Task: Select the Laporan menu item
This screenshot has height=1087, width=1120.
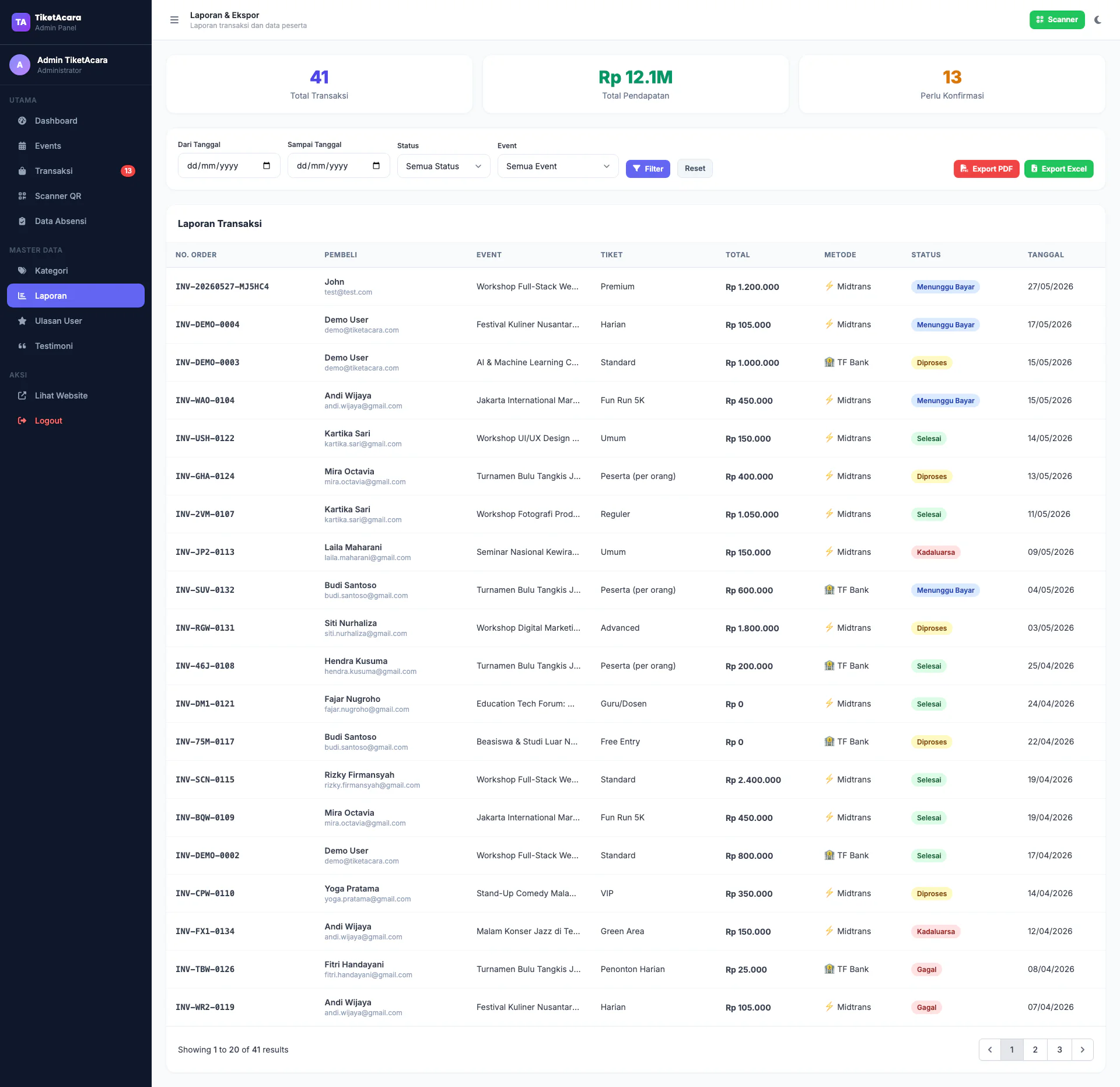Action: [76, 296]
